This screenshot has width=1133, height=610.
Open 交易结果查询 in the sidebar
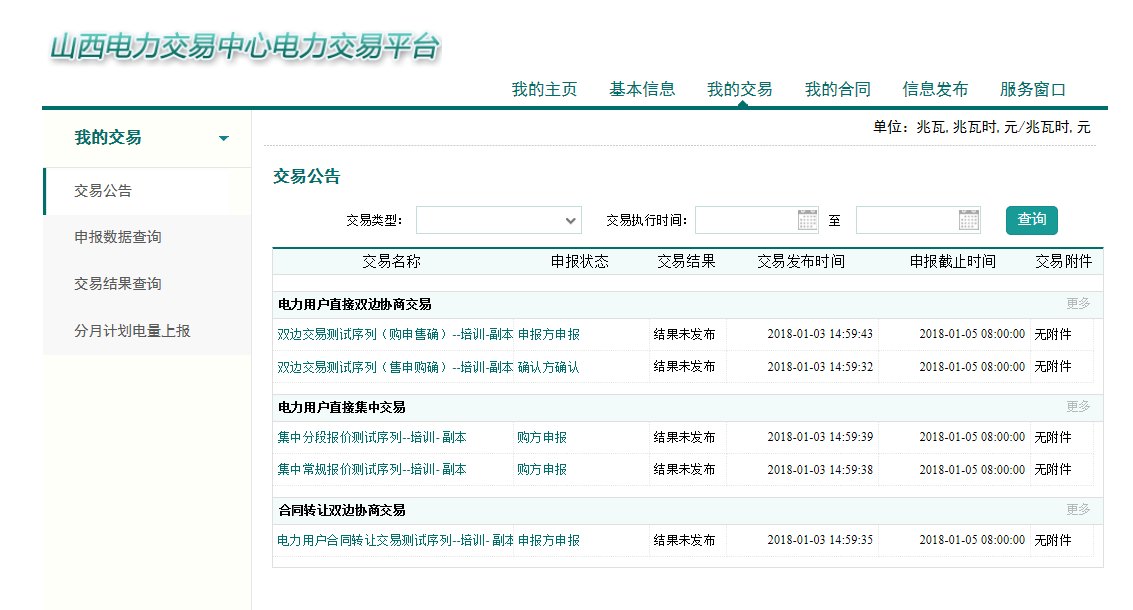(x=118, y=284)
